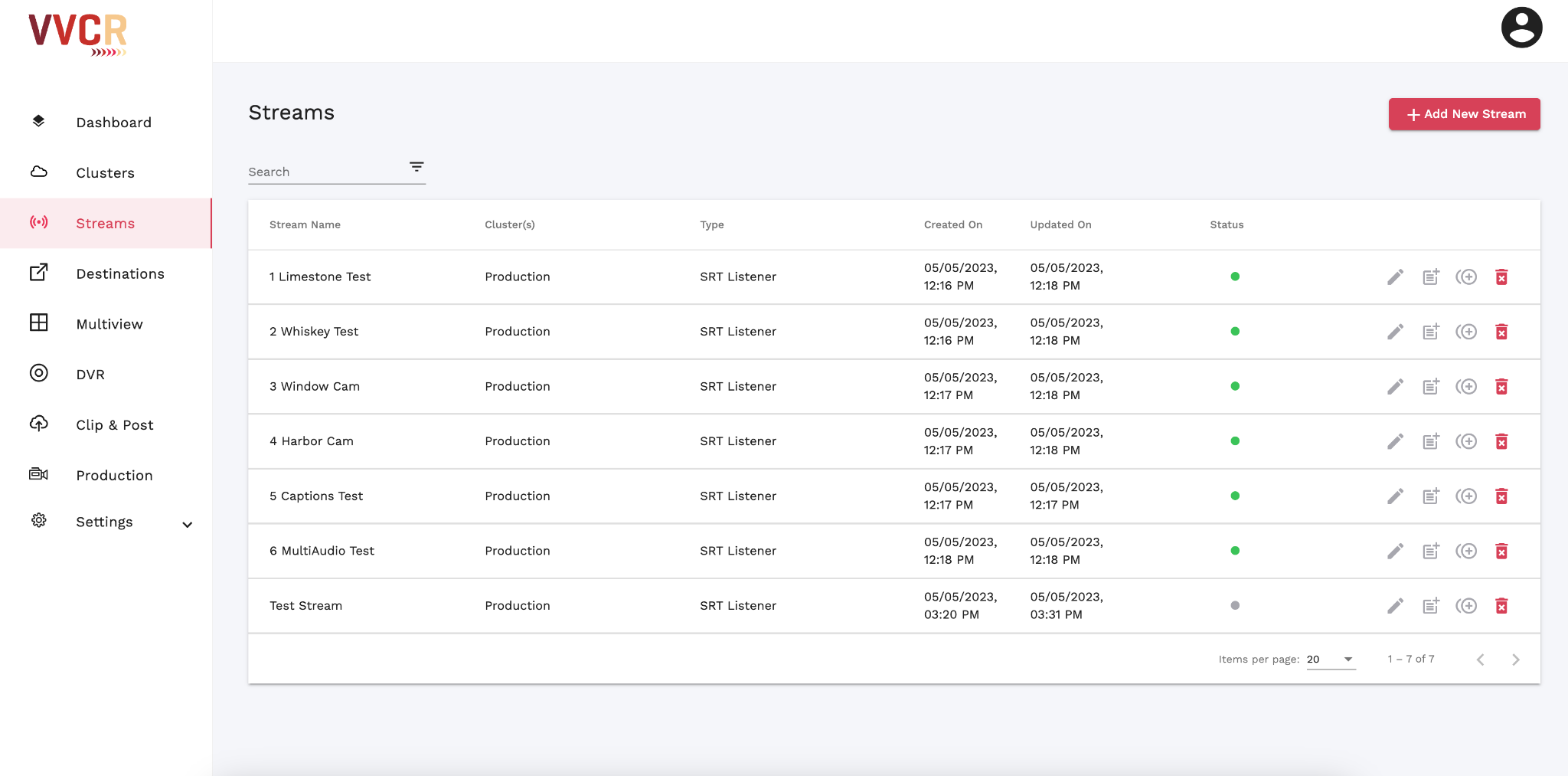Click the add destination icon for 5 Captions Test
The height and width of the screenshot is (776, 1568).
click(x=1466, y=496)
